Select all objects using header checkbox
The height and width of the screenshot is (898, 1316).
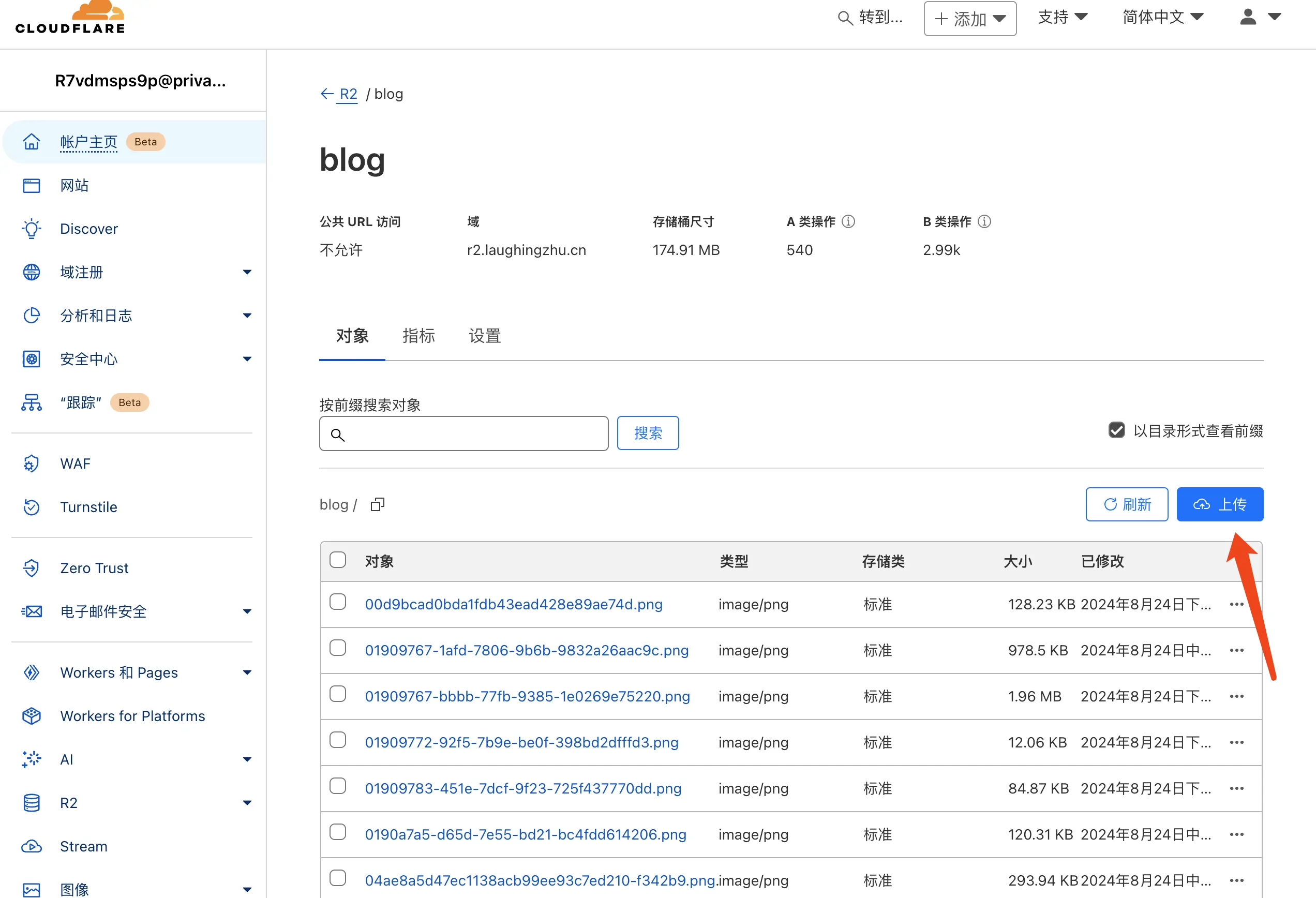pyautogui.click(x=337, y=559)
